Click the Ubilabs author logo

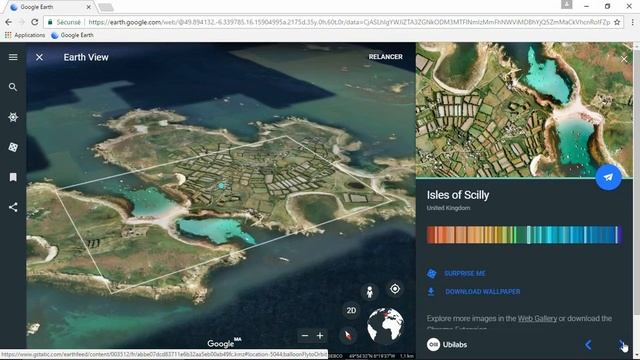433,344
